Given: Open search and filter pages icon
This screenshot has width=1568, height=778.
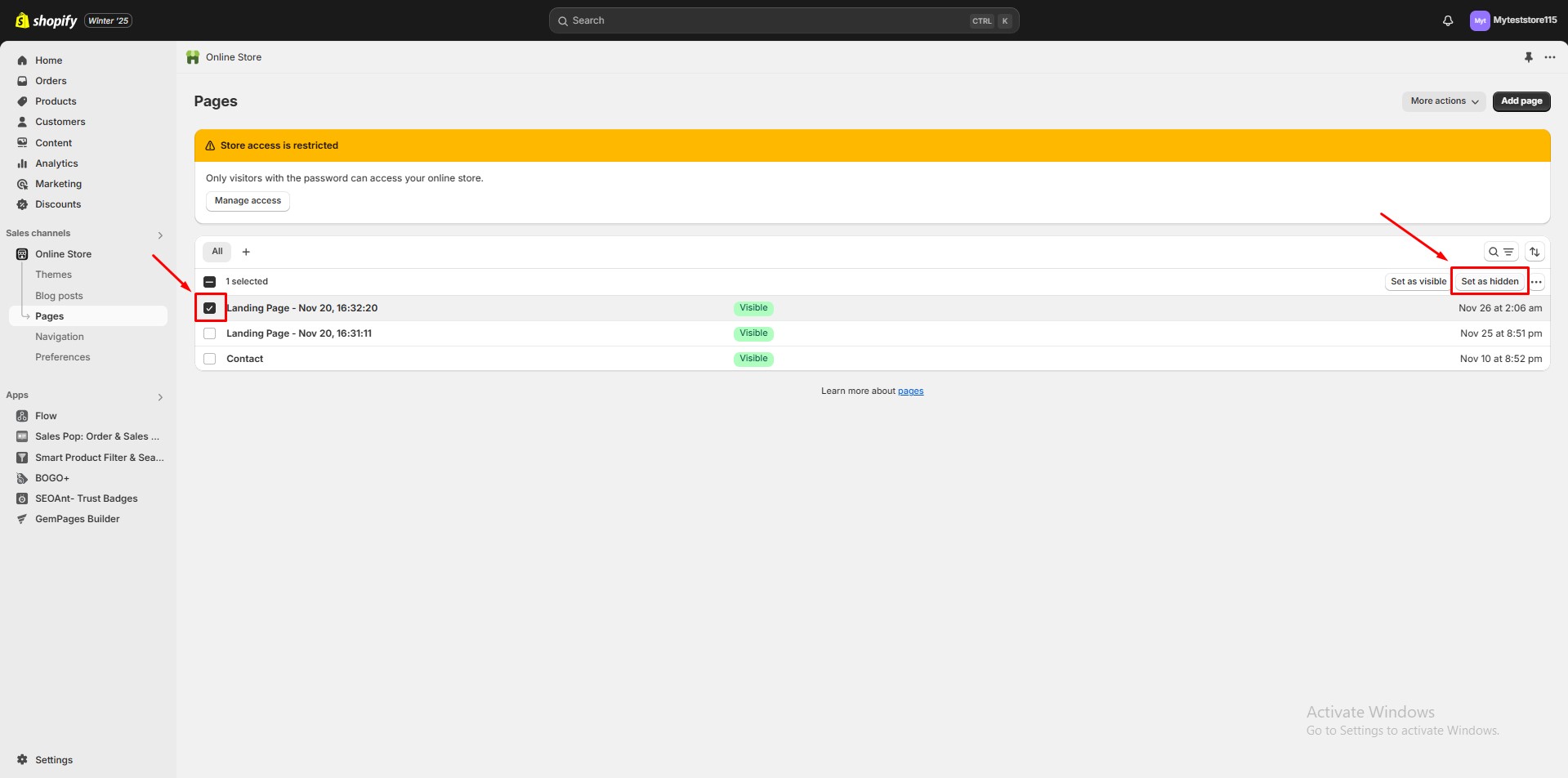Looking at the screenshot, I should pos(1500,252).
